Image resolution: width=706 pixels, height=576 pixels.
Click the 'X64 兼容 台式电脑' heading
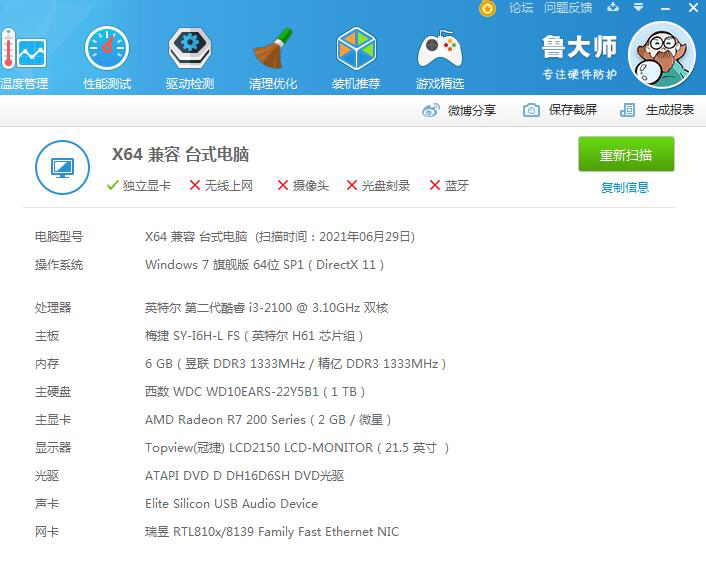(180, 154)
